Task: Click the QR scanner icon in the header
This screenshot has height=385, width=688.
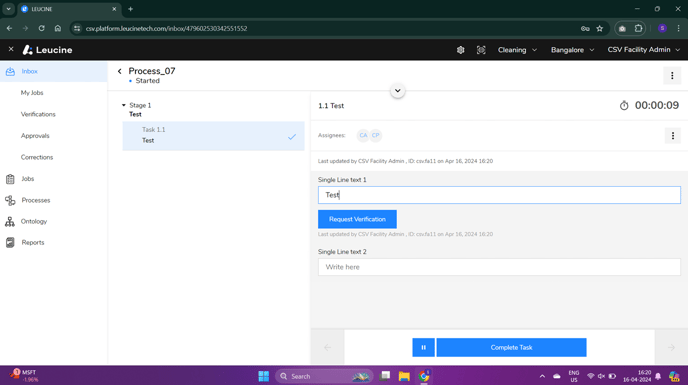Action: (481, 50)
